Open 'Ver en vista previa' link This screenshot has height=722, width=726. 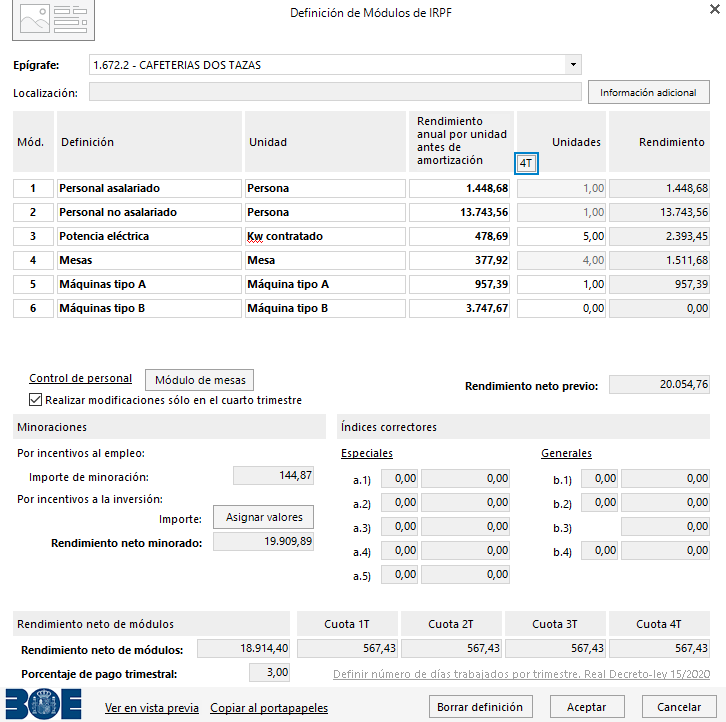152,708
